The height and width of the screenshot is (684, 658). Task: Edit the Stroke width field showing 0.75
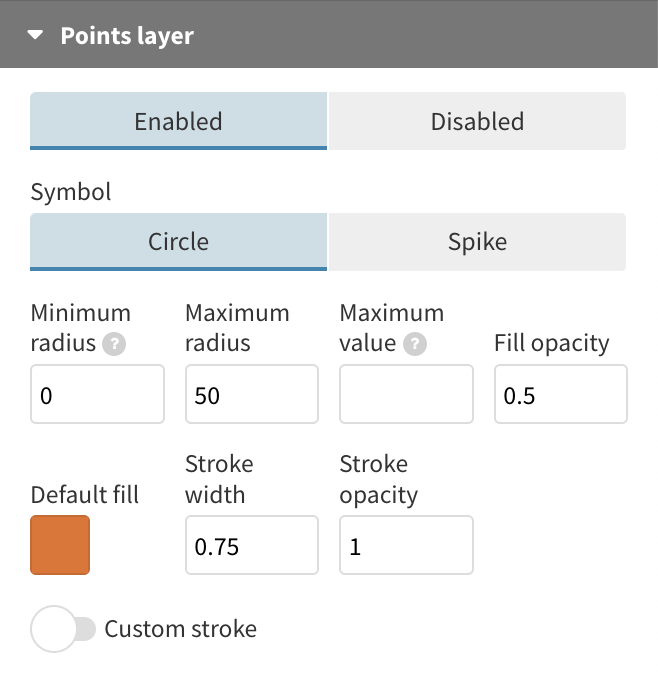pos(252,545)
